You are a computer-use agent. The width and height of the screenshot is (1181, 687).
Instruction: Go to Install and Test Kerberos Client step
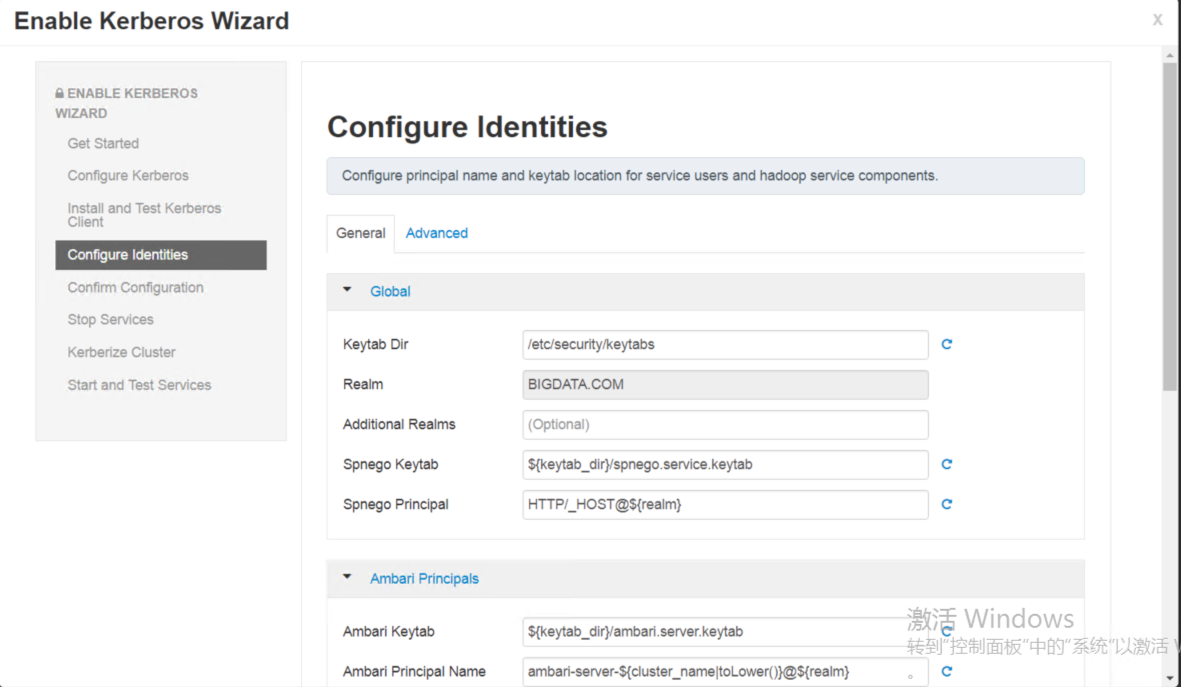pos(144,214)
